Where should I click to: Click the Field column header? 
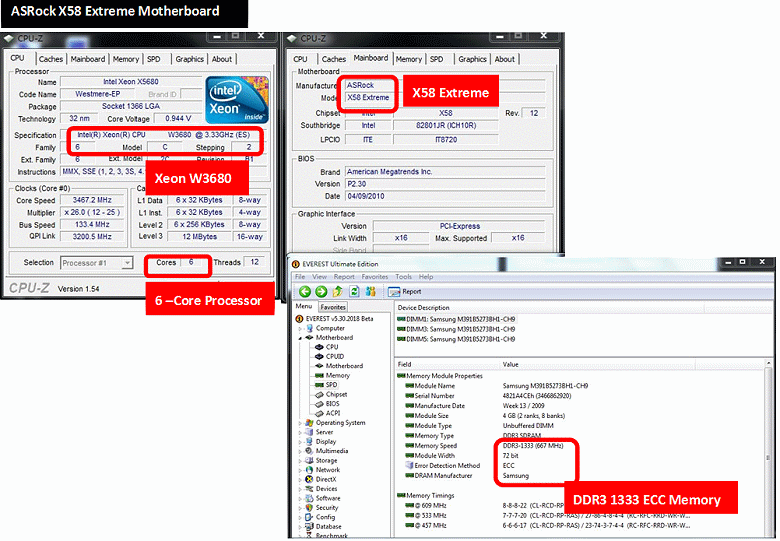pos(447,364)
